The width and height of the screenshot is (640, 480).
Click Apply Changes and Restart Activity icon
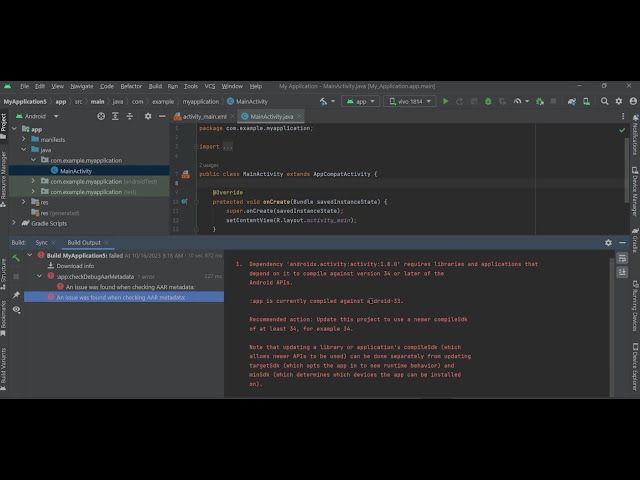coord(460,101)
